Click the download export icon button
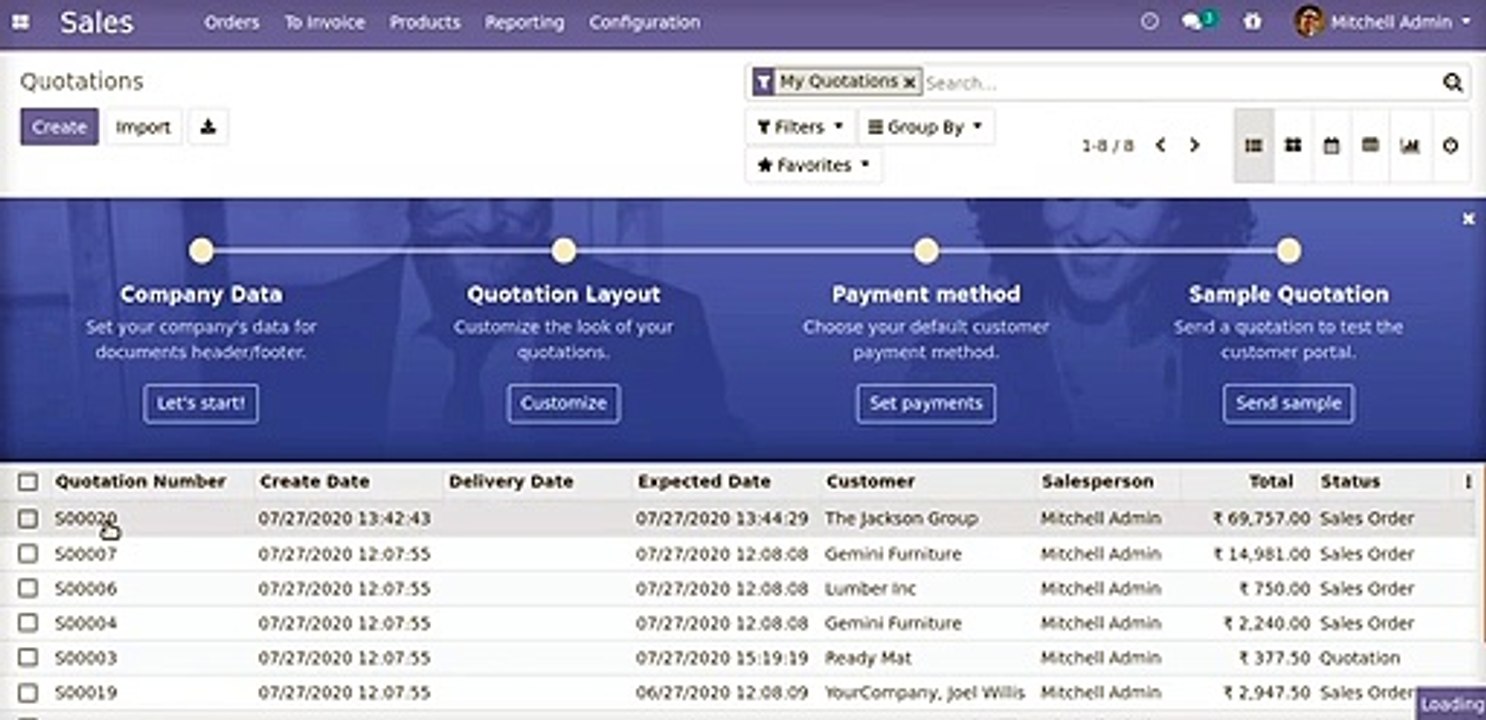The image size is (1486, 720). (x=208, y=127)
